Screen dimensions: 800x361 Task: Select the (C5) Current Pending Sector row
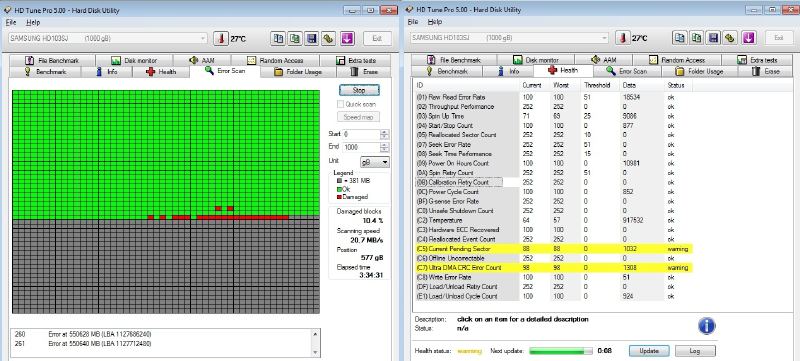tap(554, 249)
